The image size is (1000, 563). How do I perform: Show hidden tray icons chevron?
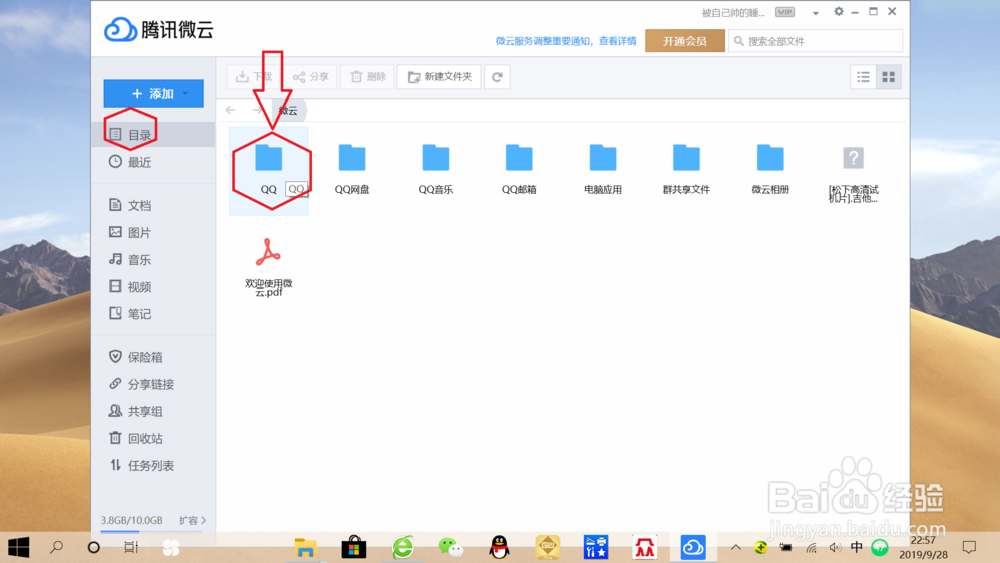pyautogui.click(x=735, y=547)
